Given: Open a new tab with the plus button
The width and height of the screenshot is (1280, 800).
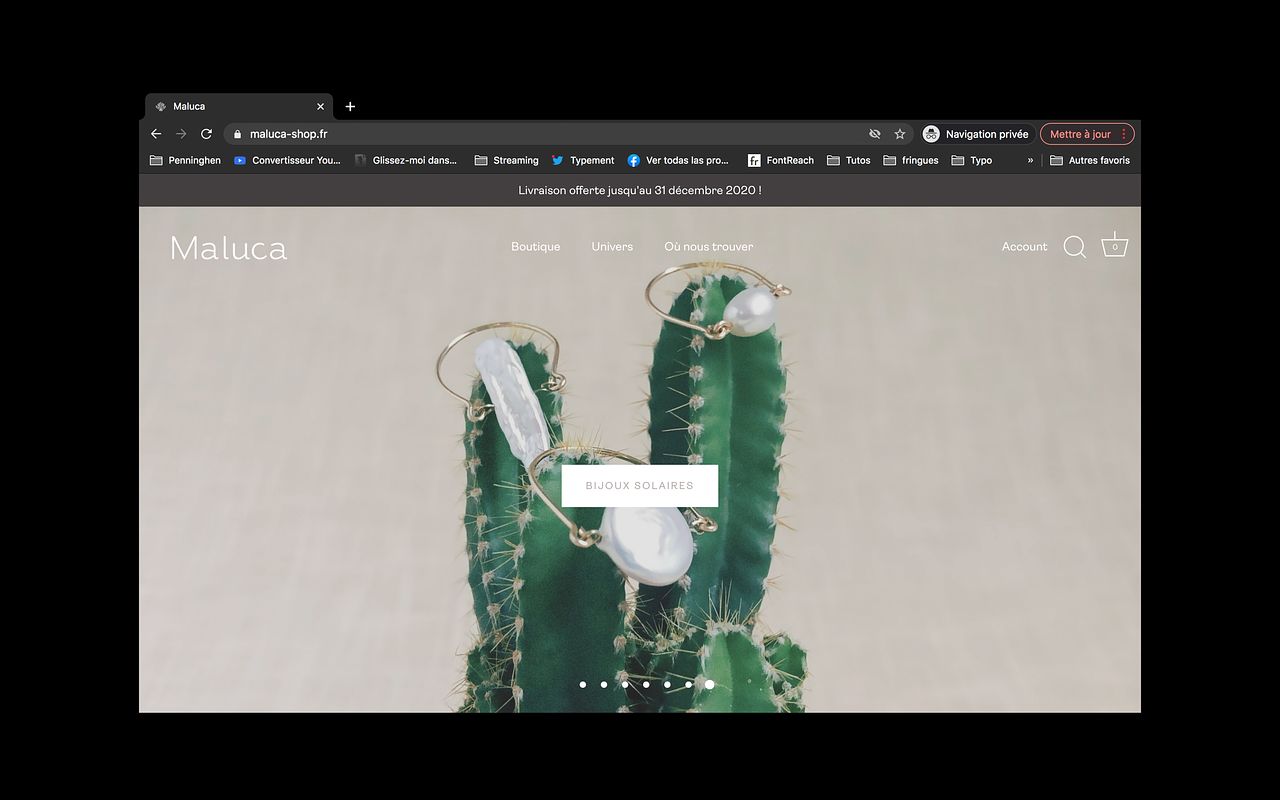Looking at the screenshot, I should tap(350, 106).
